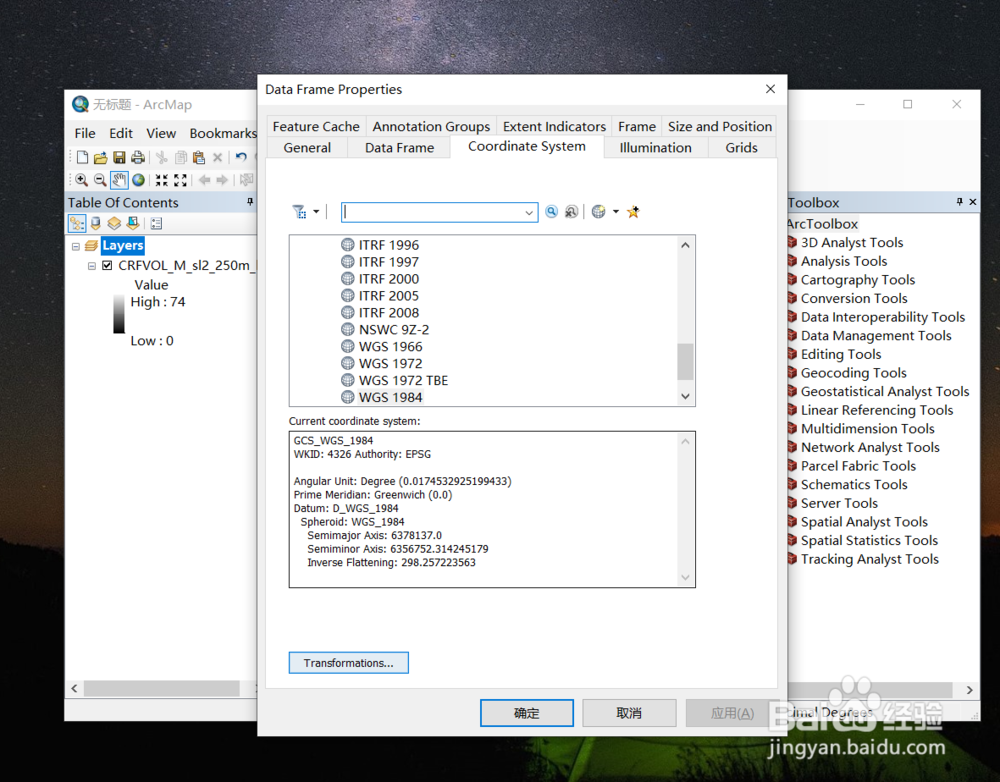
Task: Select ITRF 2008 coordinate system
Action: (x=388, y=313)
